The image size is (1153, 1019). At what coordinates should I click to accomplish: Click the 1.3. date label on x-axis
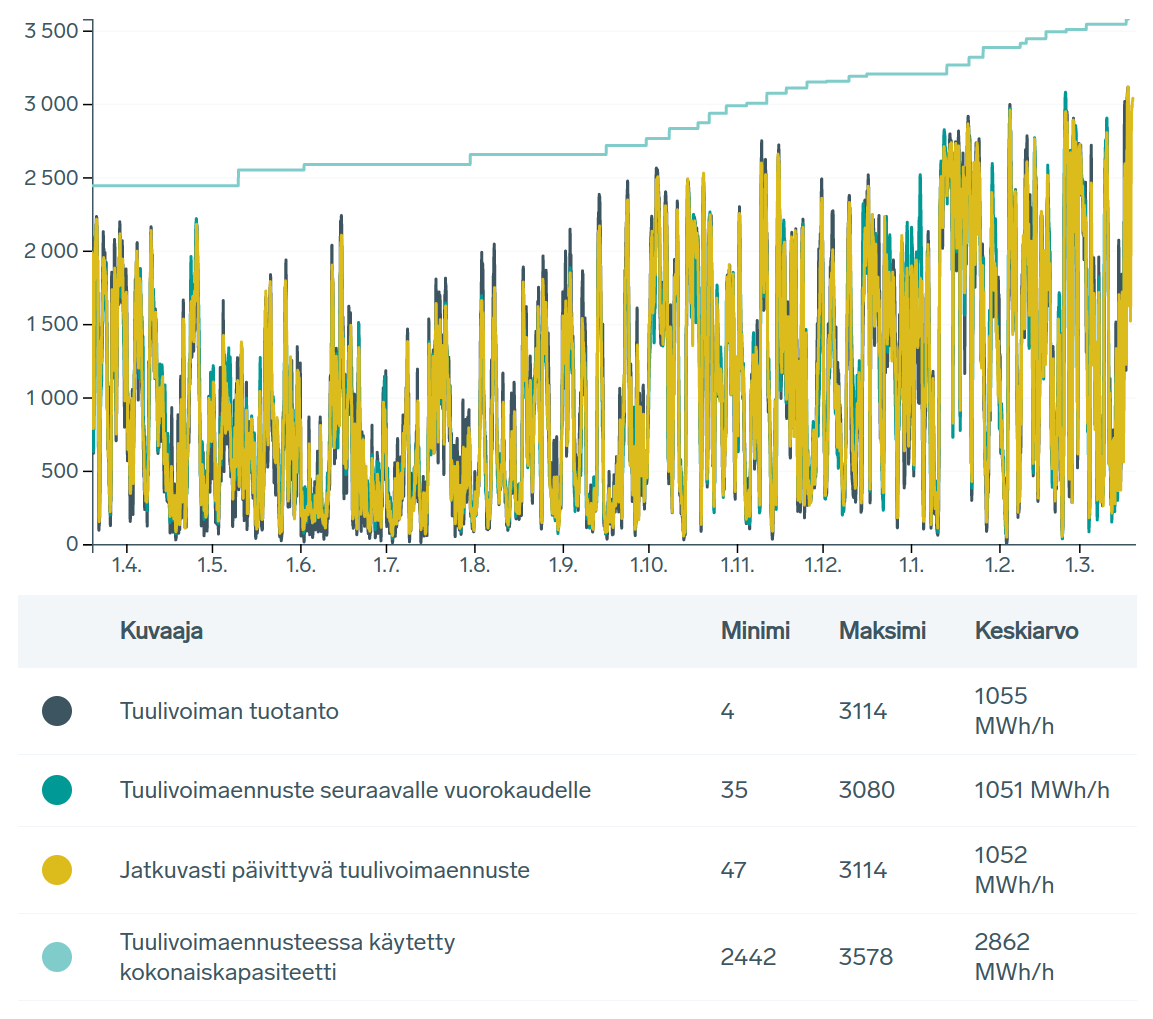tap(1078, 566)
